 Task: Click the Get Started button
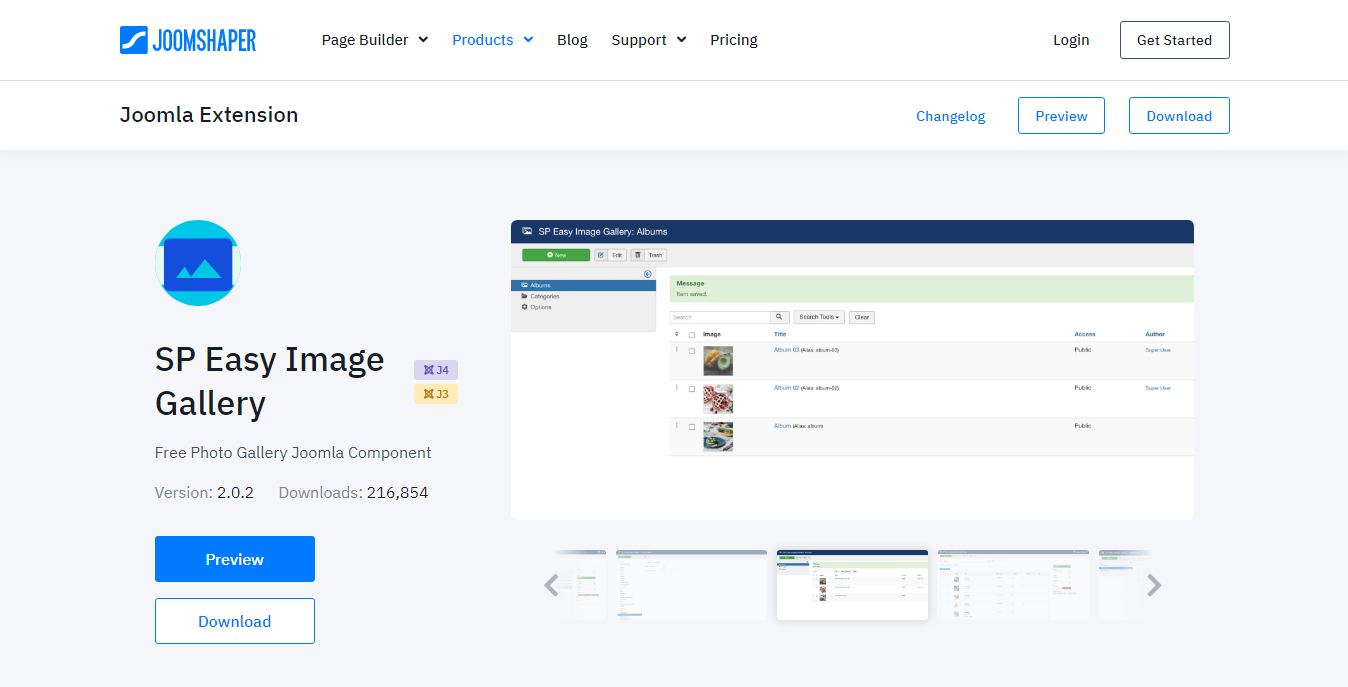pos(1174,40)
